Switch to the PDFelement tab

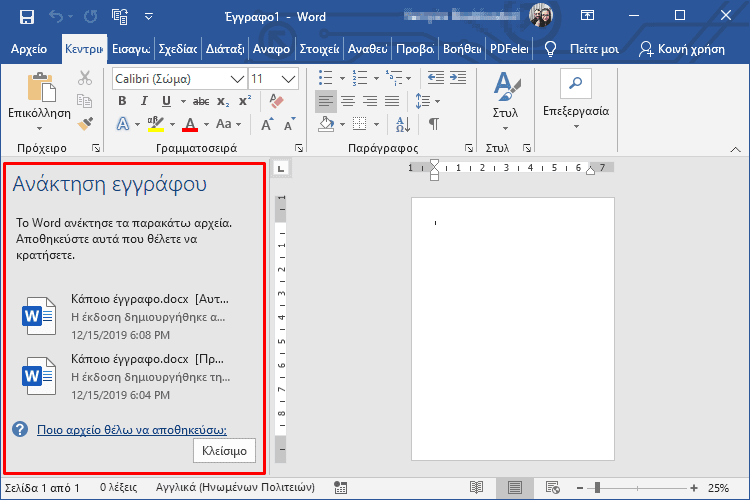[x=509, y=49]
